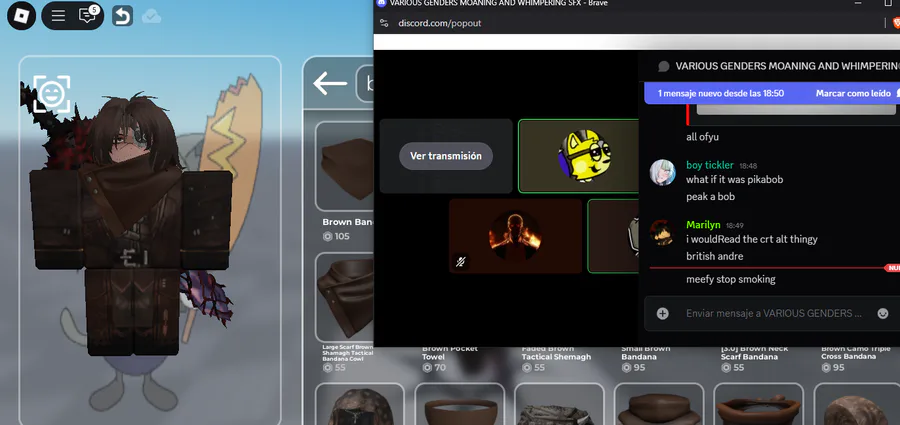Click the 'peak a bob' message
This screenshot has height=425, width=900.
[x=710, y=197]
